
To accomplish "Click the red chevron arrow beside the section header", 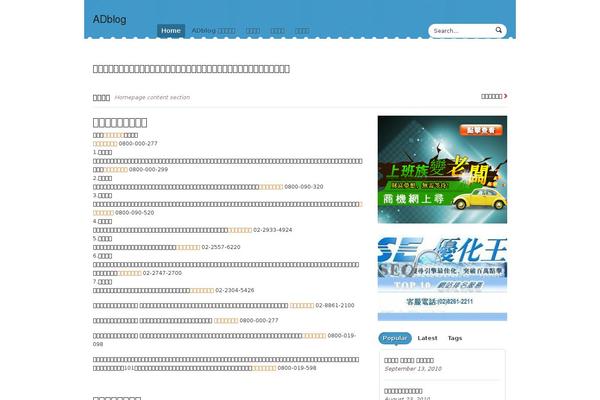I will (x=505, y=96).
